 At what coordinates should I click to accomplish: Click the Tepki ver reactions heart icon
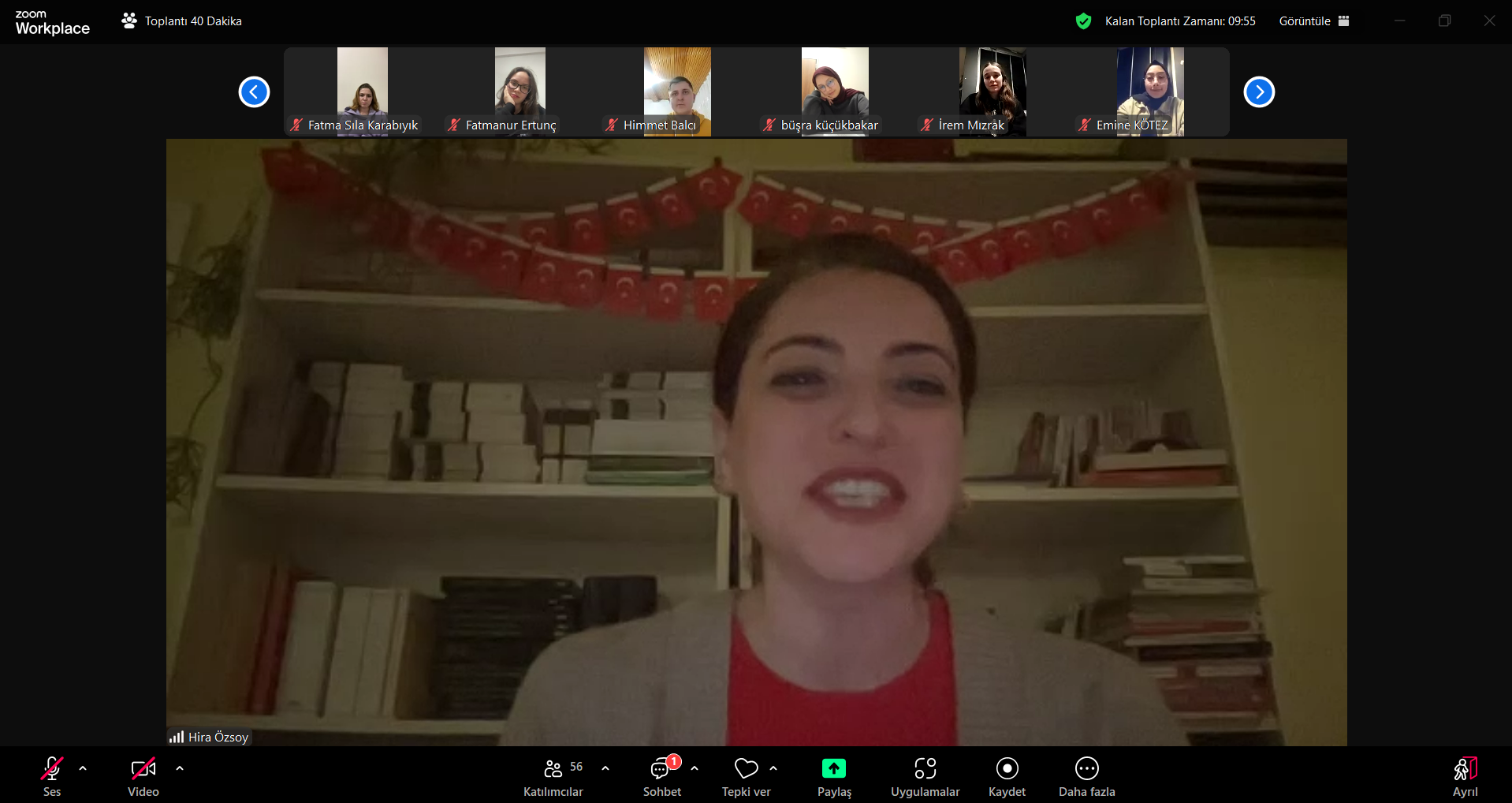746,768
